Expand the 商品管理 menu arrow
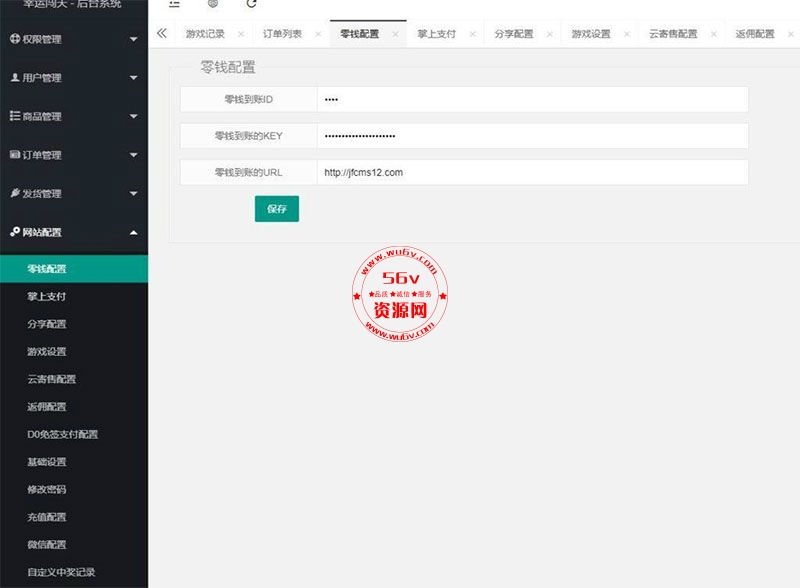Viewport: 800px width, 588px height. (134, 116)
